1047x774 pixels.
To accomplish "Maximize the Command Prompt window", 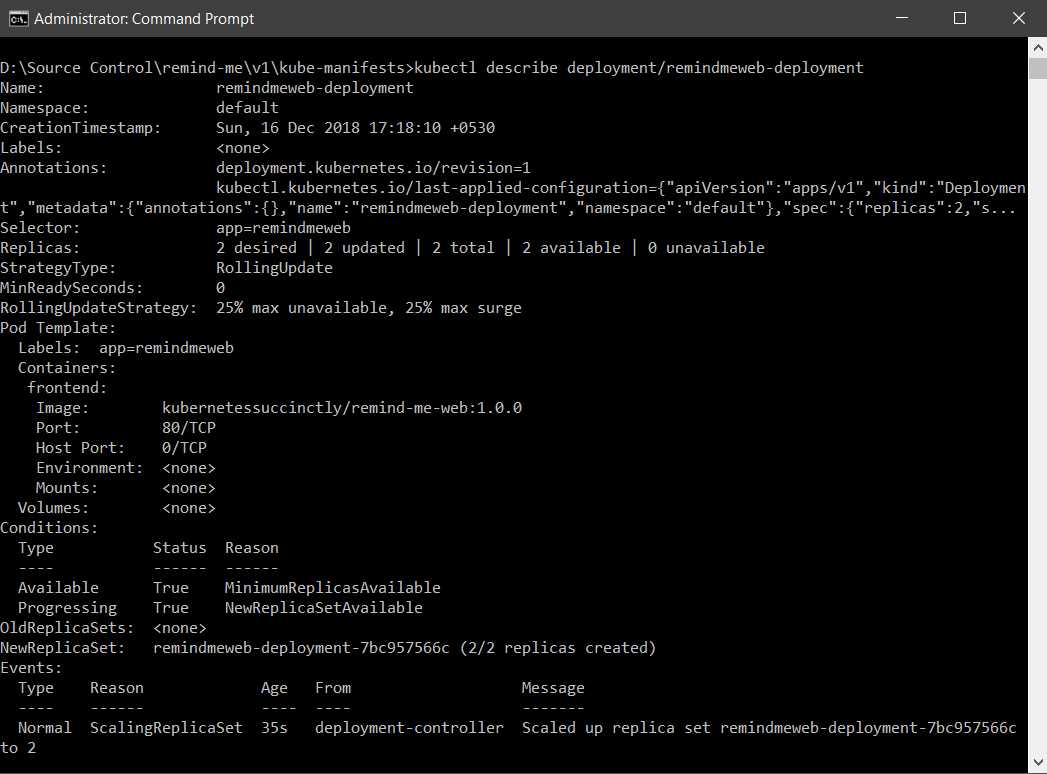I will (959, 18).
